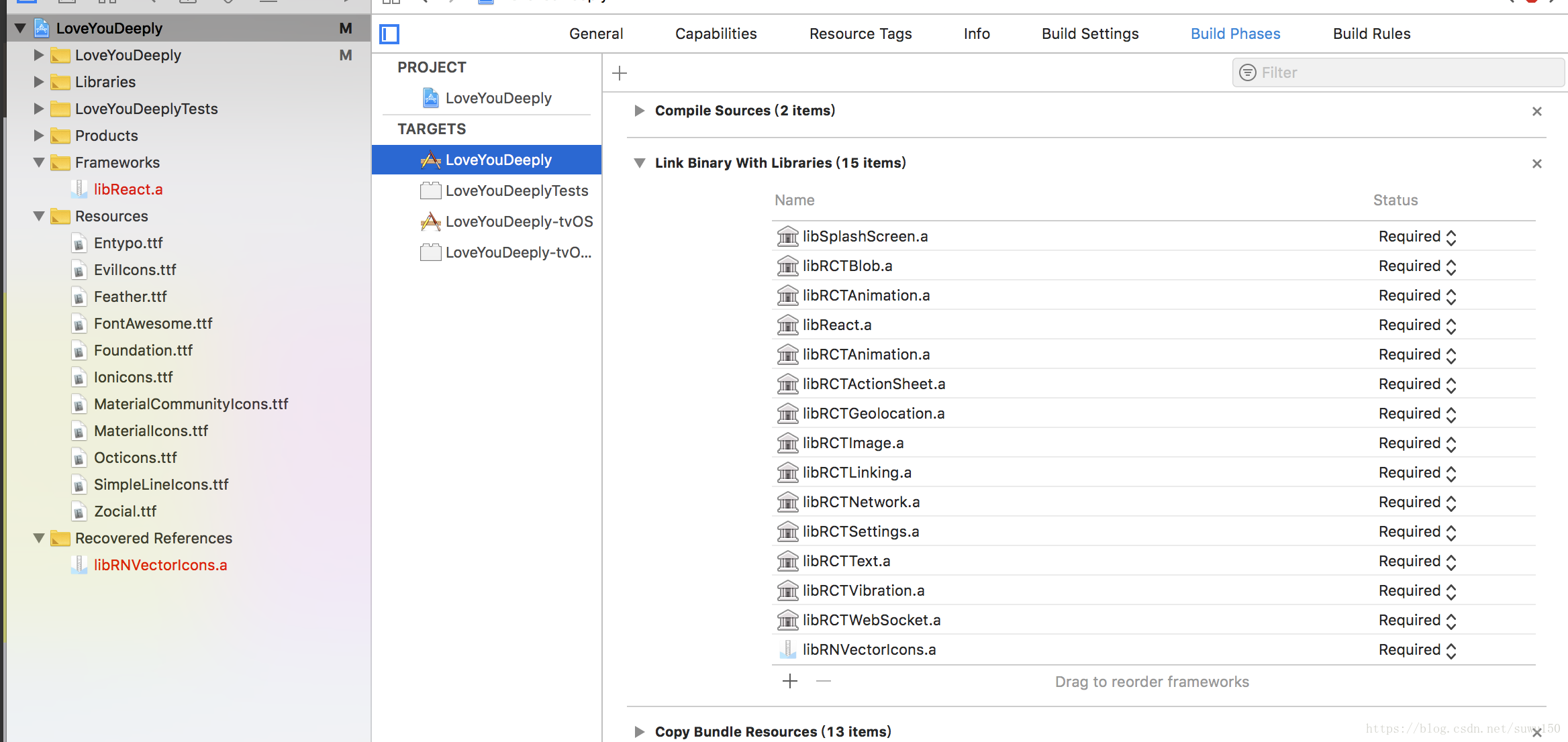Screen dimensions: 1568x742
Task: Select the Build Settings tab
Action: 1089,33
